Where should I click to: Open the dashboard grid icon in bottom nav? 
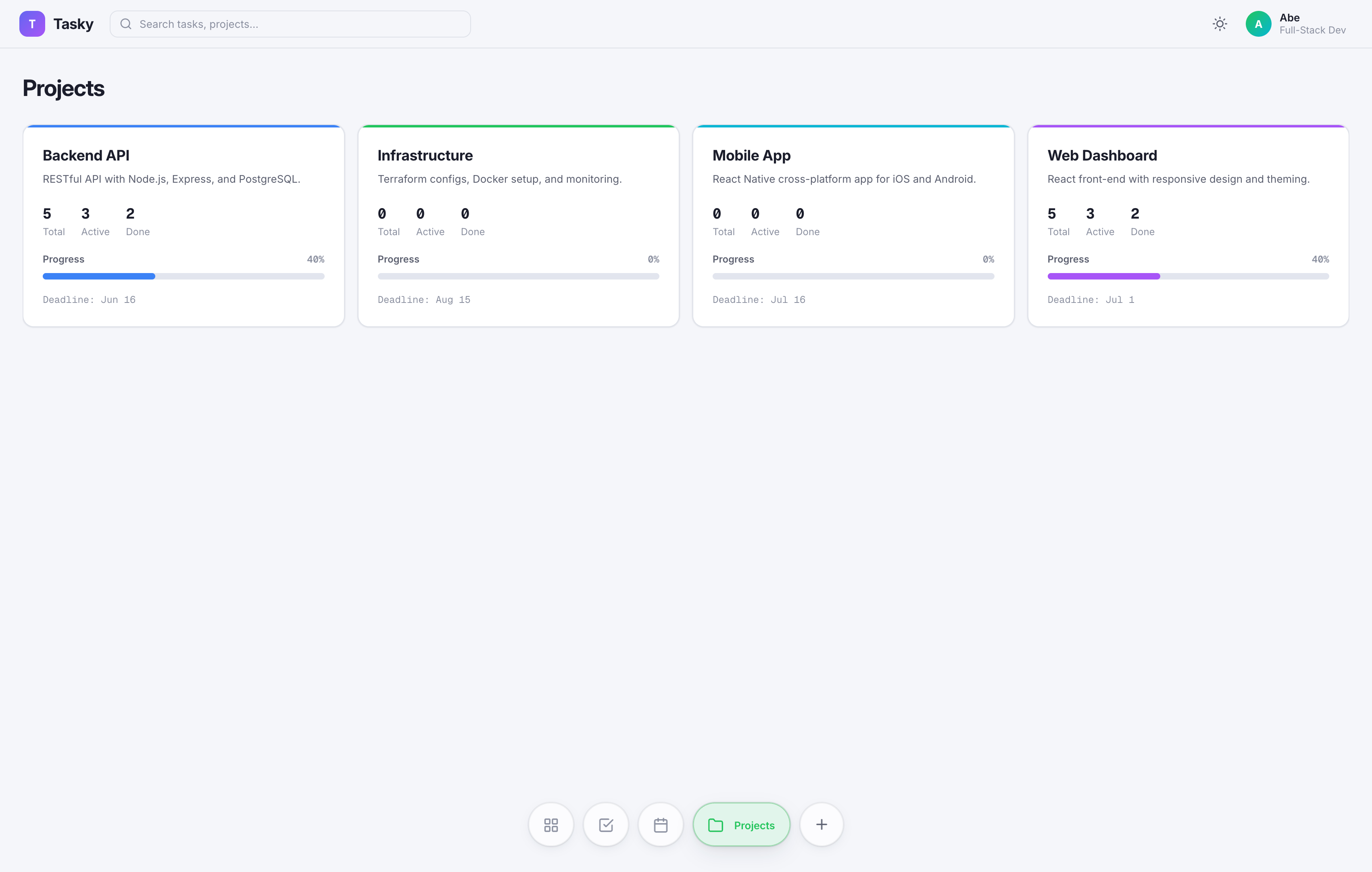[551, 825]
